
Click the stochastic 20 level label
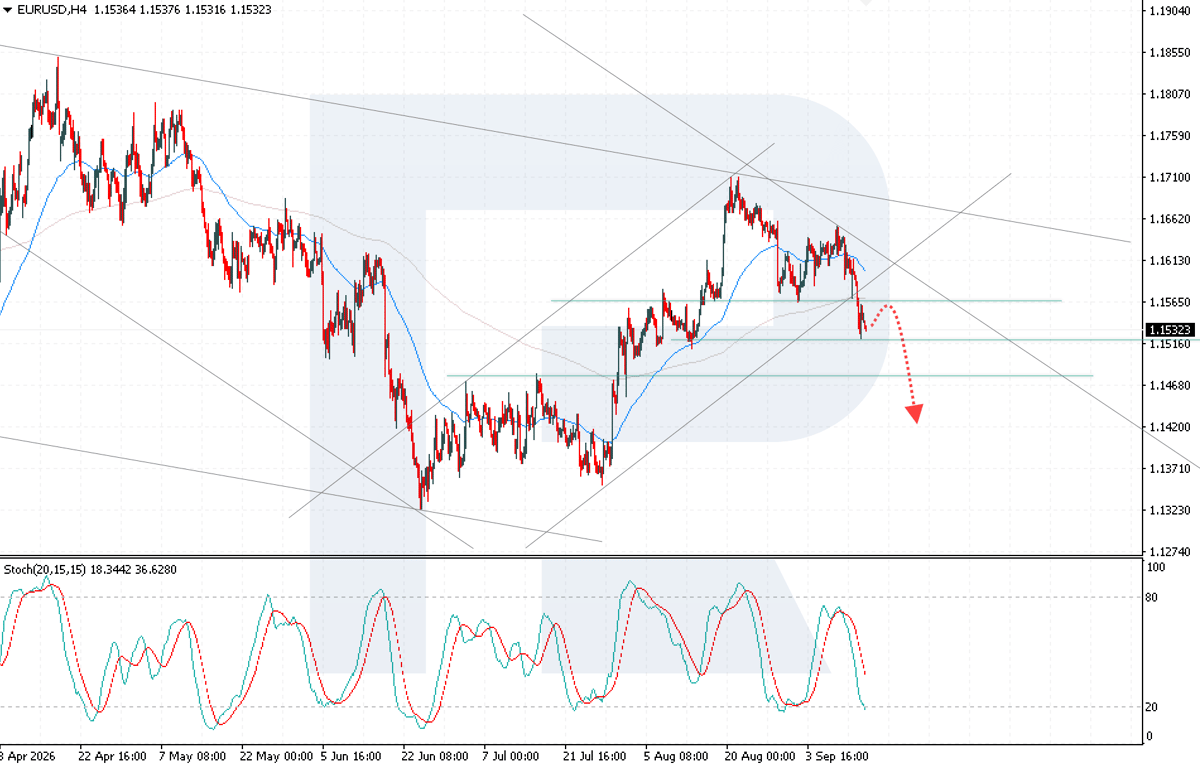(1152, 707)
